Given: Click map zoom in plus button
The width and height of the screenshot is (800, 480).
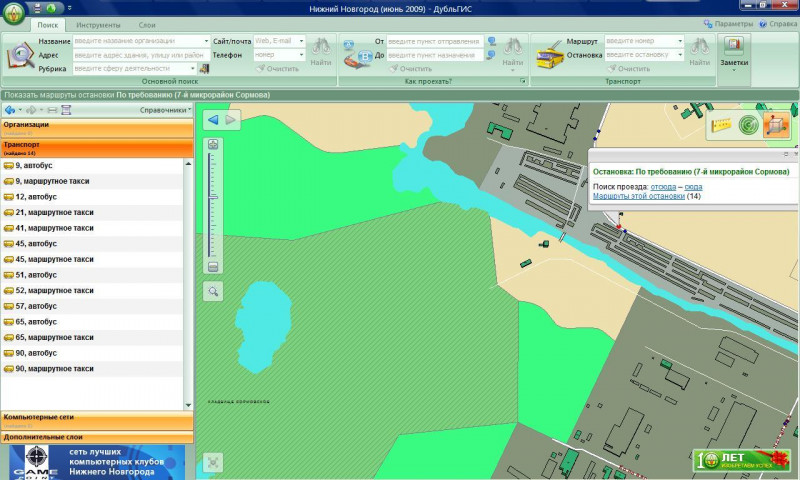Looking at the screenshot, I should point(213,144).
